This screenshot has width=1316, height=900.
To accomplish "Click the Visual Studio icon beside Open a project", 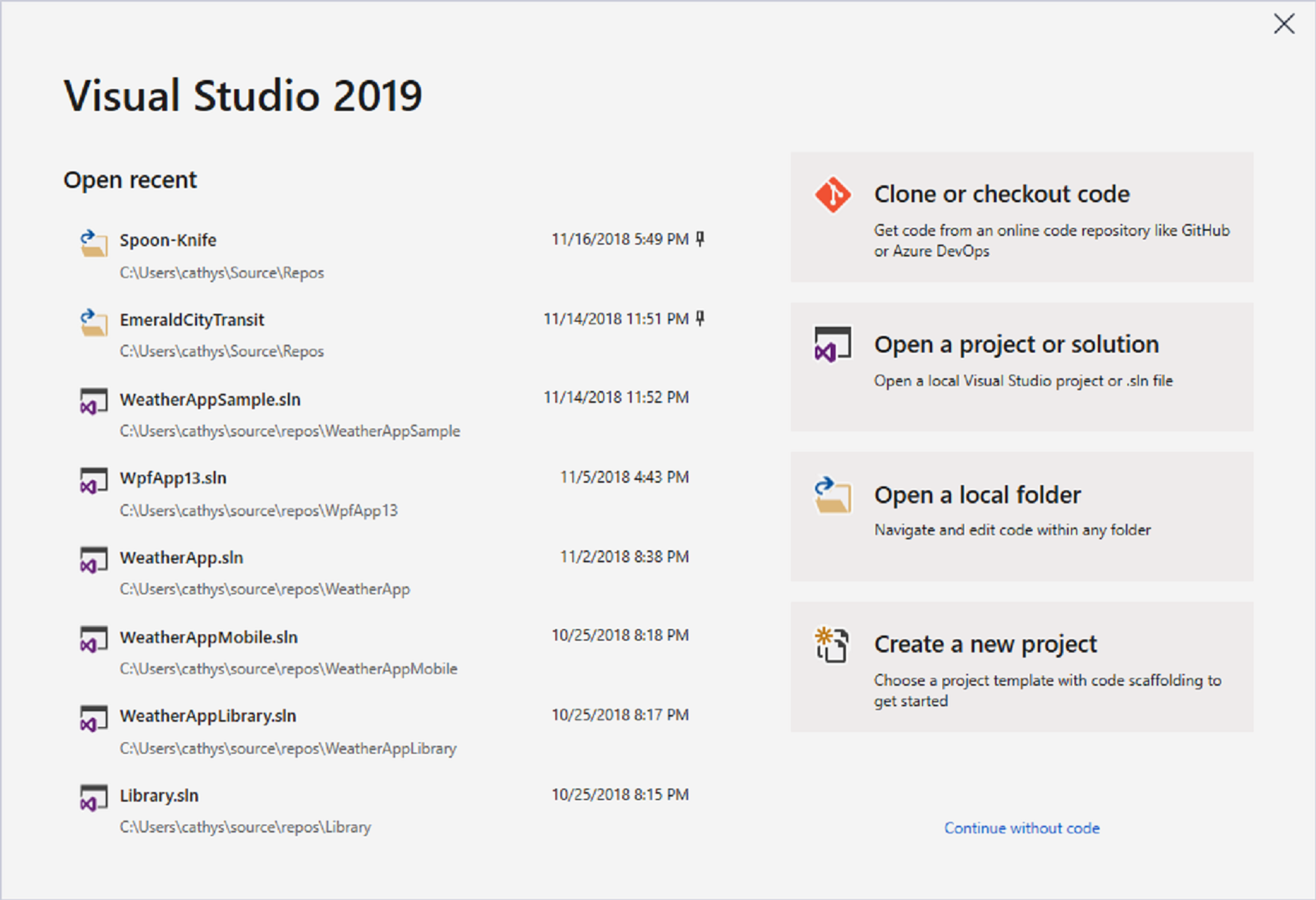I will (832, 343).
